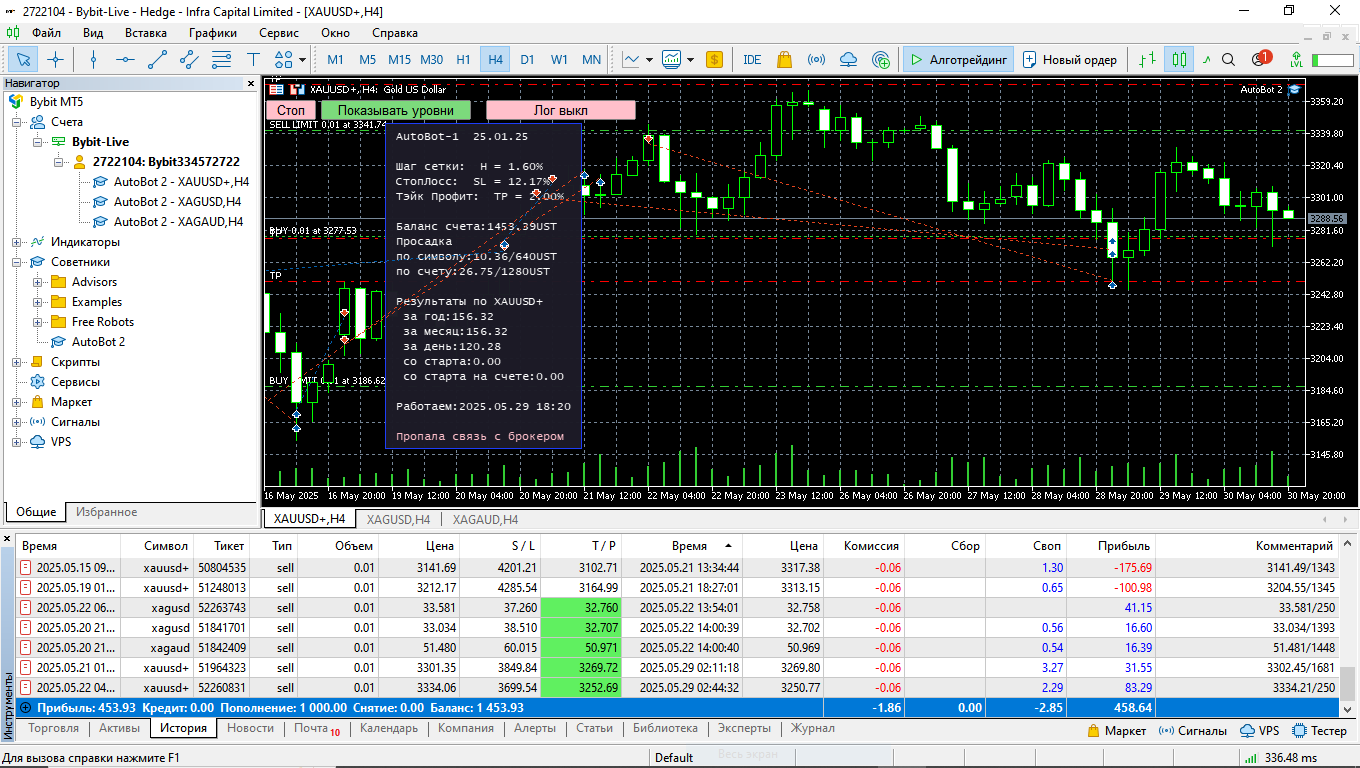The image size is (1360, 768).
Task: Open Tester in bottom panel bar
Action: click(x=1319, y=730)
